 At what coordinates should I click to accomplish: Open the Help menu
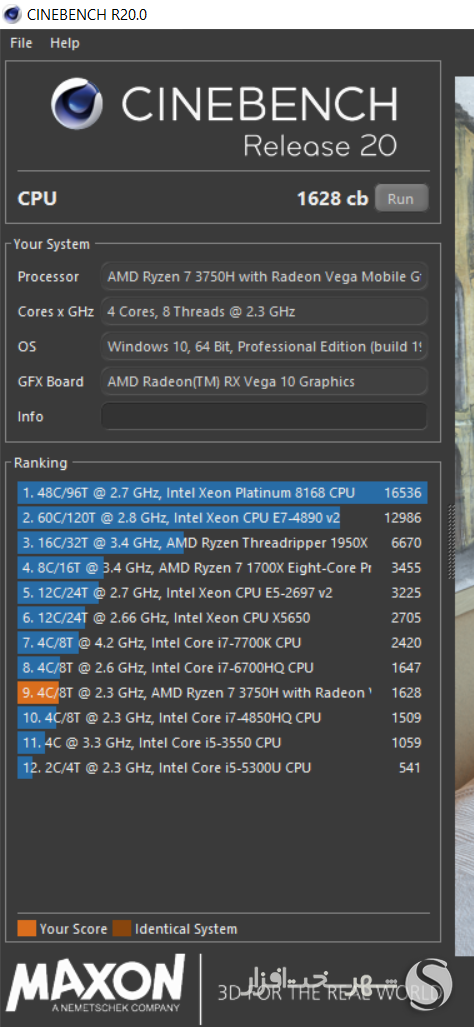tap(65, 43)
